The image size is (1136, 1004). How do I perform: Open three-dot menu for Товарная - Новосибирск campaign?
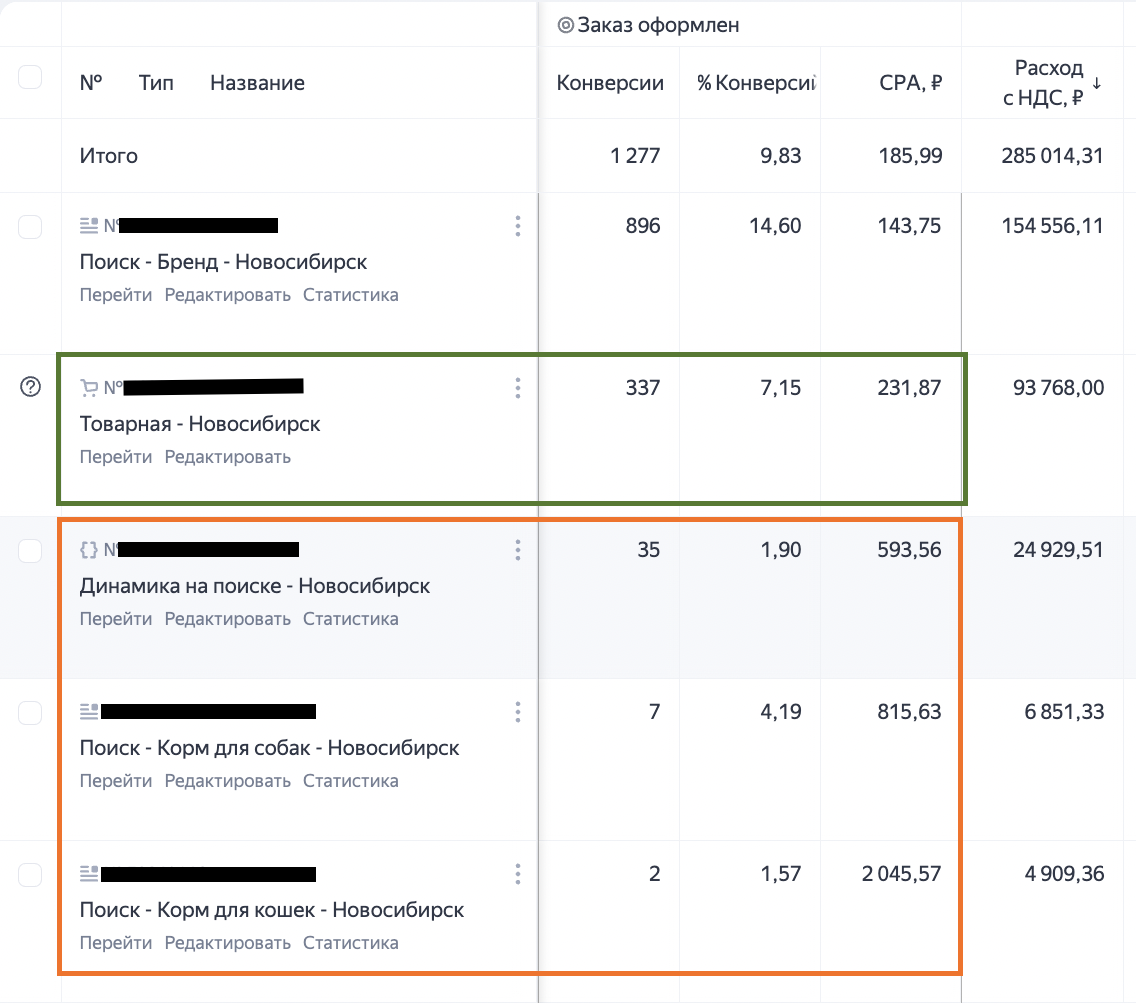[517, 388]
